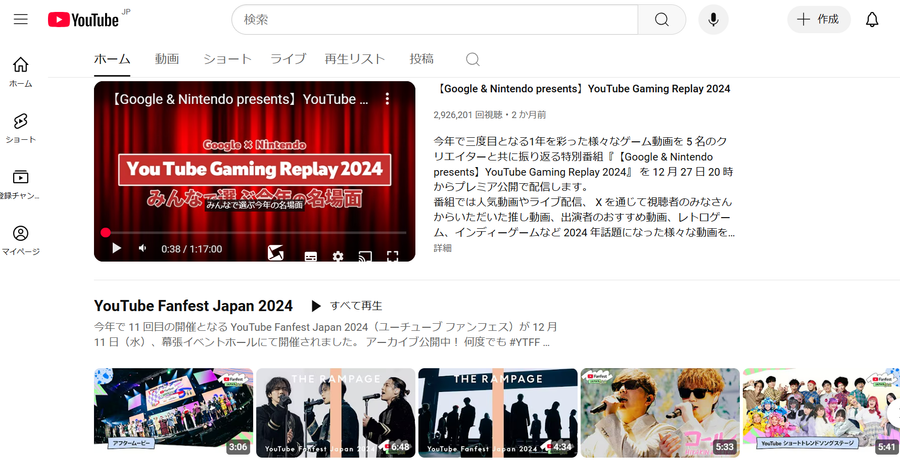Expand description via 詳細

[443, 248]
